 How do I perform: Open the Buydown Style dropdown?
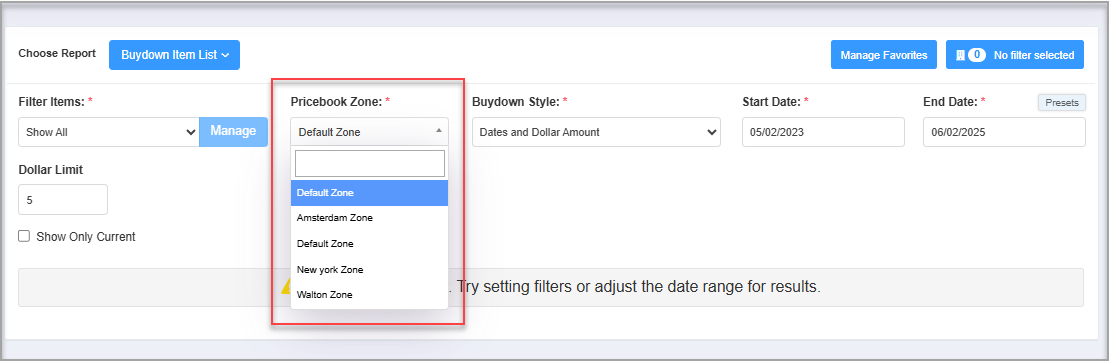(x=596, y=132)
